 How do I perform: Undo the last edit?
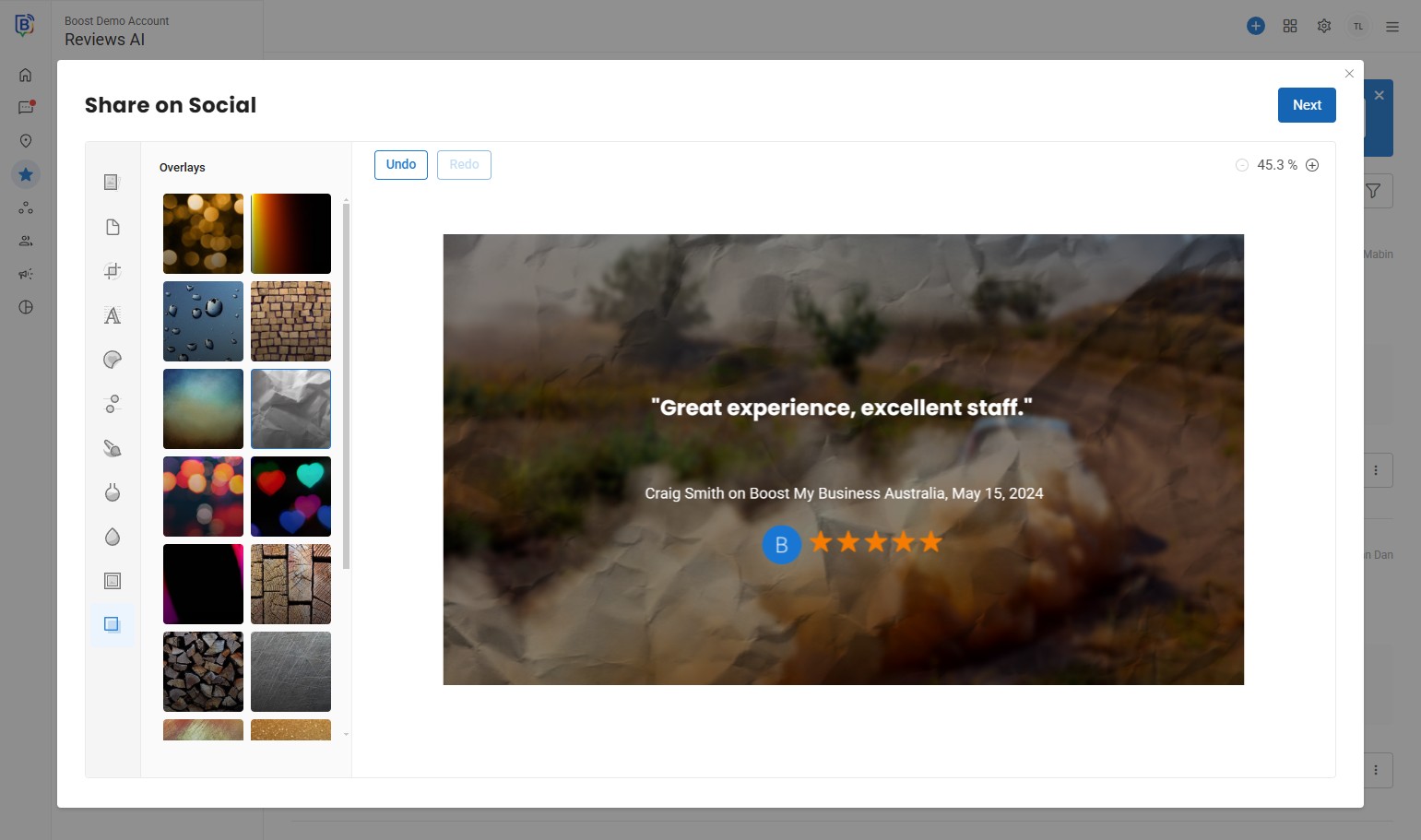point(400,165)
